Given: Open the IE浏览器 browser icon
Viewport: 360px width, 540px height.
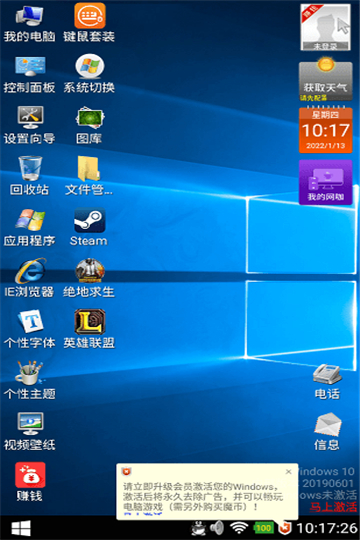Looking at the screenshot, I should [x=30, y=278].
